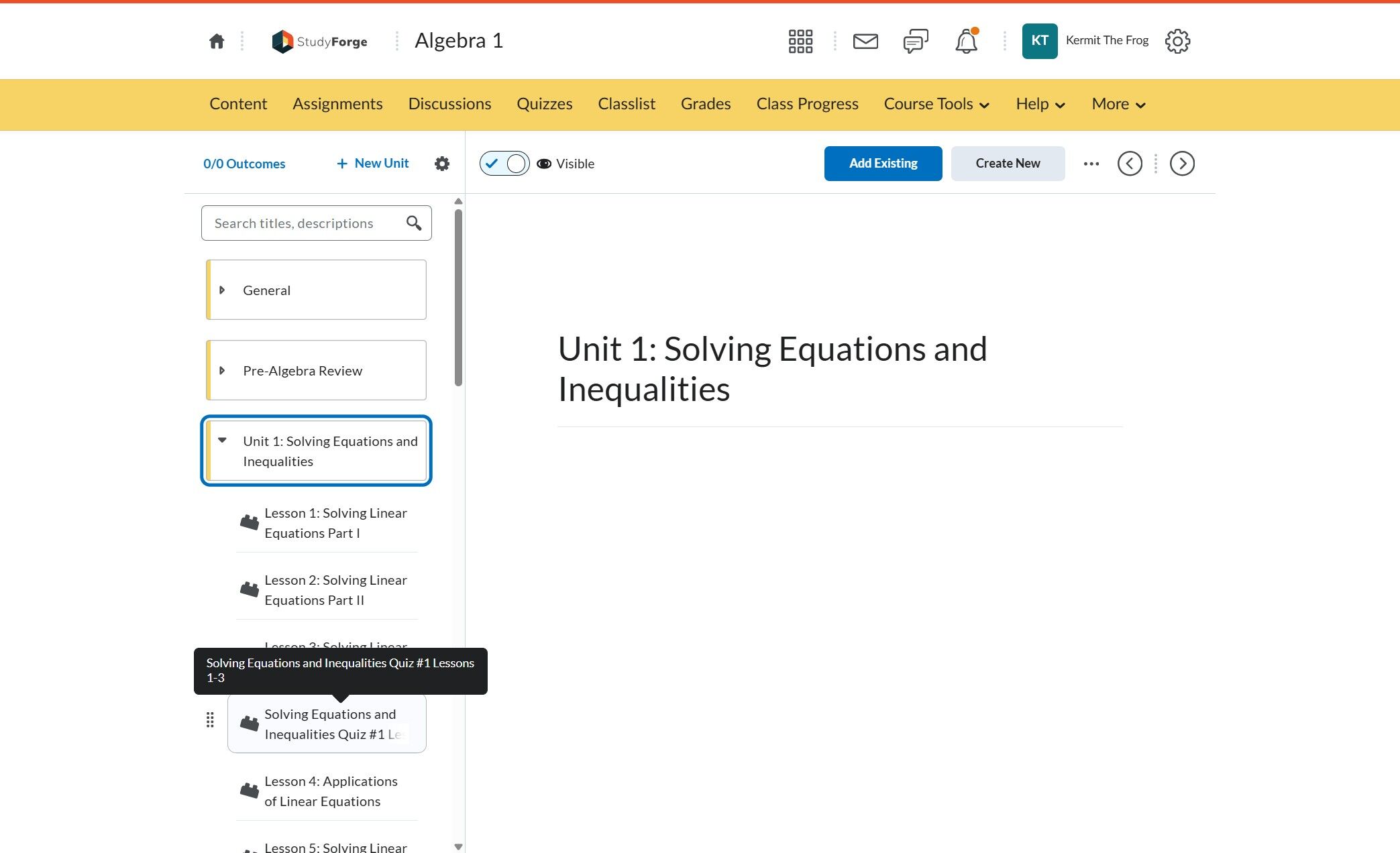Click the New Unit link
The image size is (1400, 853).
(x=373, y=164)
